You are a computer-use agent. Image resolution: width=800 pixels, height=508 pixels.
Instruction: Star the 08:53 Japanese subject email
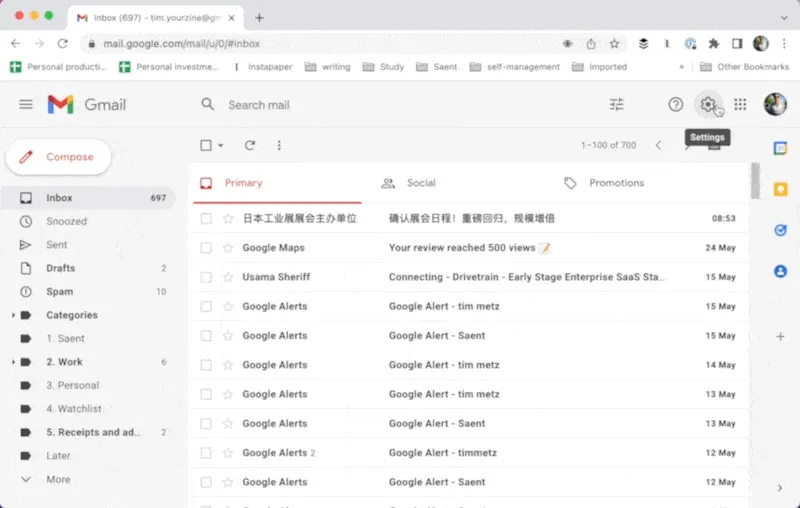pos(228,219)
